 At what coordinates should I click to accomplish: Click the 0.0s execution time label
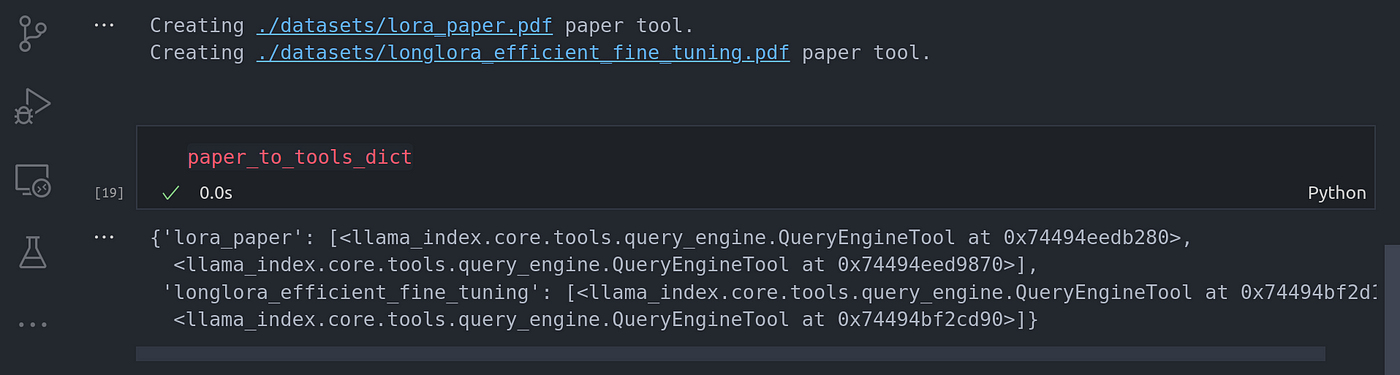coord(216,193)
